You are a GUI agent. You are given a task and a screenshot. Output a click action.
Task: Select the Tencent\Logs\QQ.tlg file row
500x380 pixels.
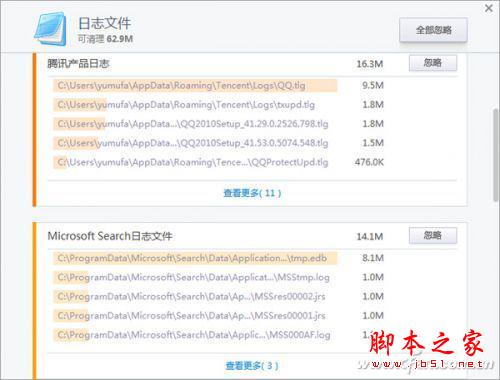195,86
